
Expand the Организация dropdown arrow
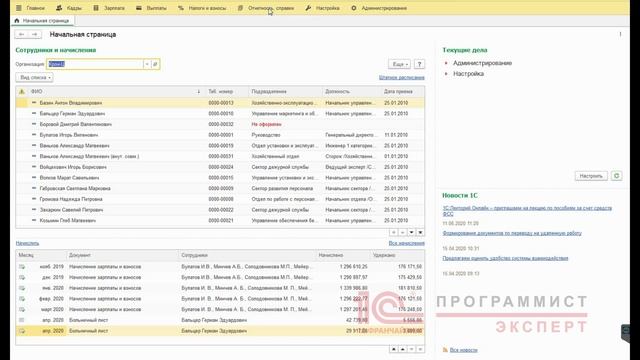[x=147, y=64]
